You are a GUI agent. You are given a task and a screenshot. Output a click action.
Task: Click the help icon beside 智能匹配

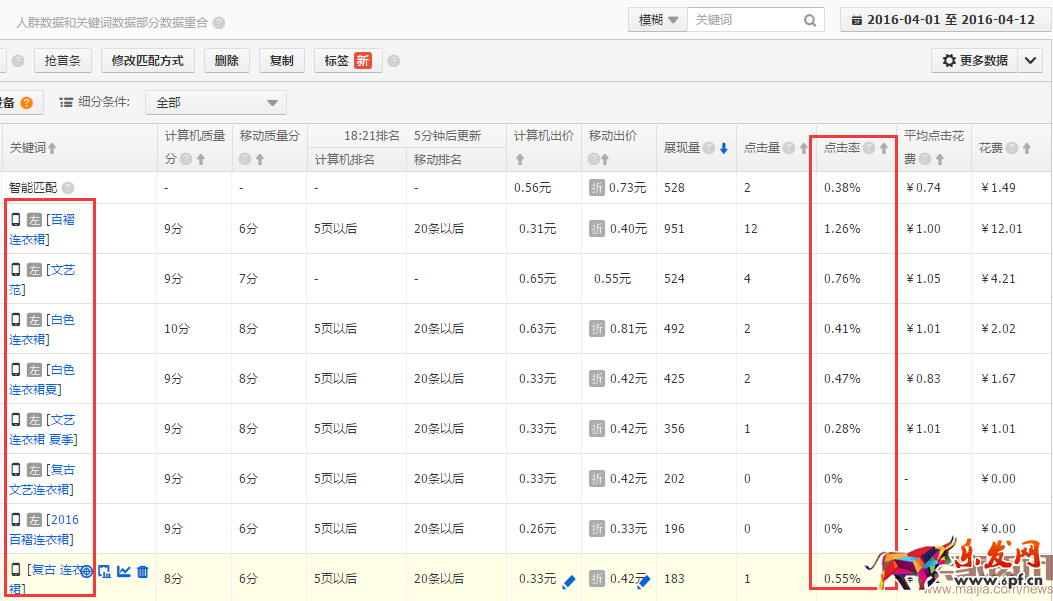pyautogui.click(x=68, y=188)
